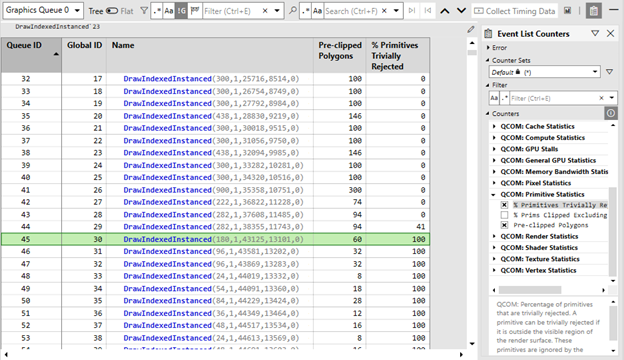This screenshot has height=360, width=624.
Task: Sort by % Primitives Trivially Rejected header
Action: coord(398,55)
